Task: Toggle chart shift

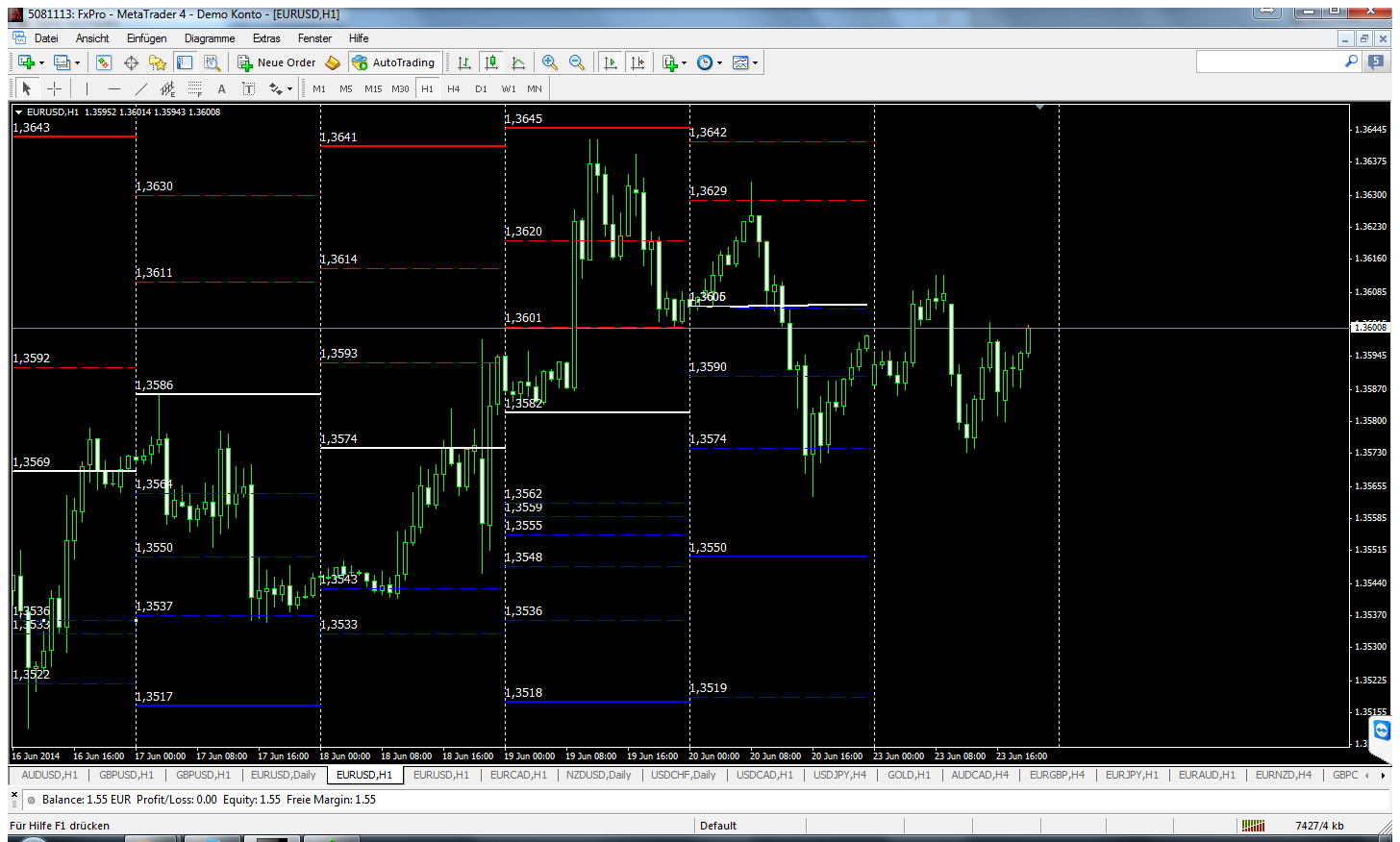Action: click(x=637, y=62)
